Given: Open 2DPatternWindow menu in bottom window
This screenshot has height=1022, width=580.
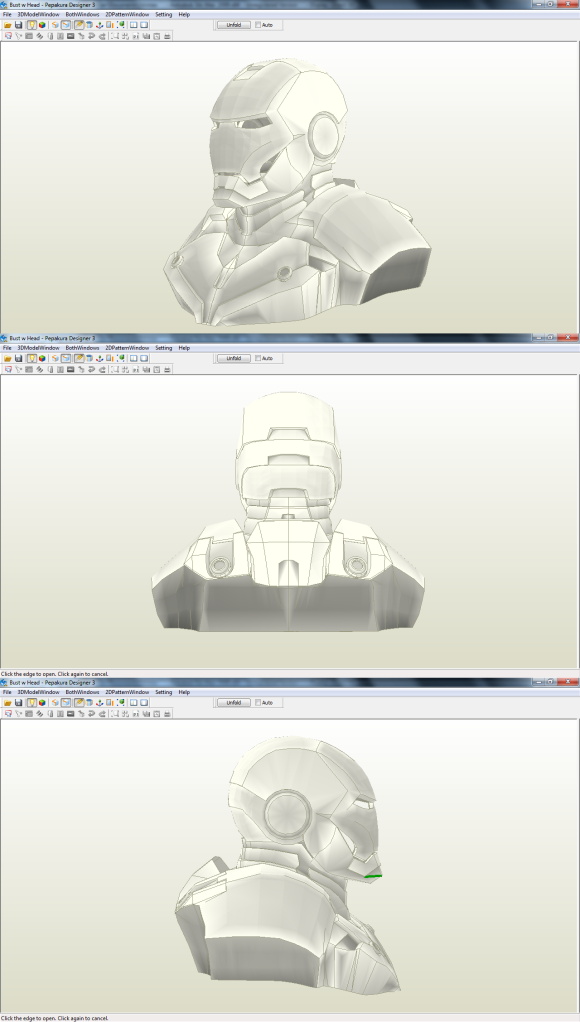Looking at the screenshot, I should tap(127, 692).
